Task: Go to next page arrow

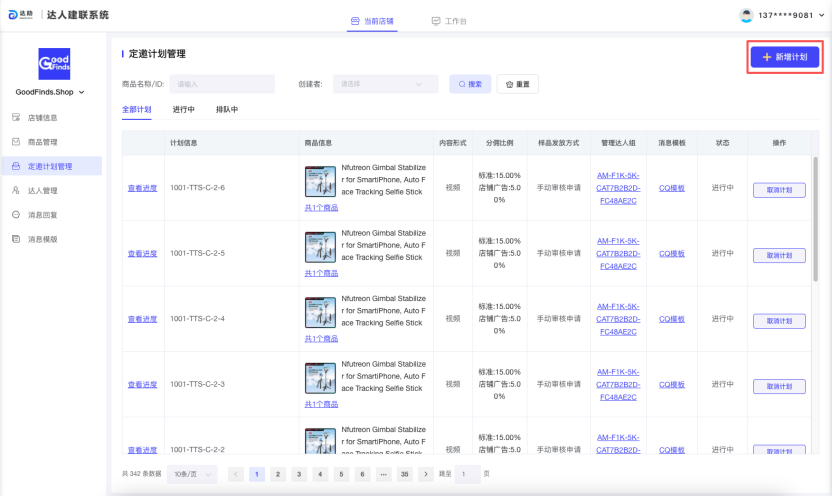Action: pos(427,474)
